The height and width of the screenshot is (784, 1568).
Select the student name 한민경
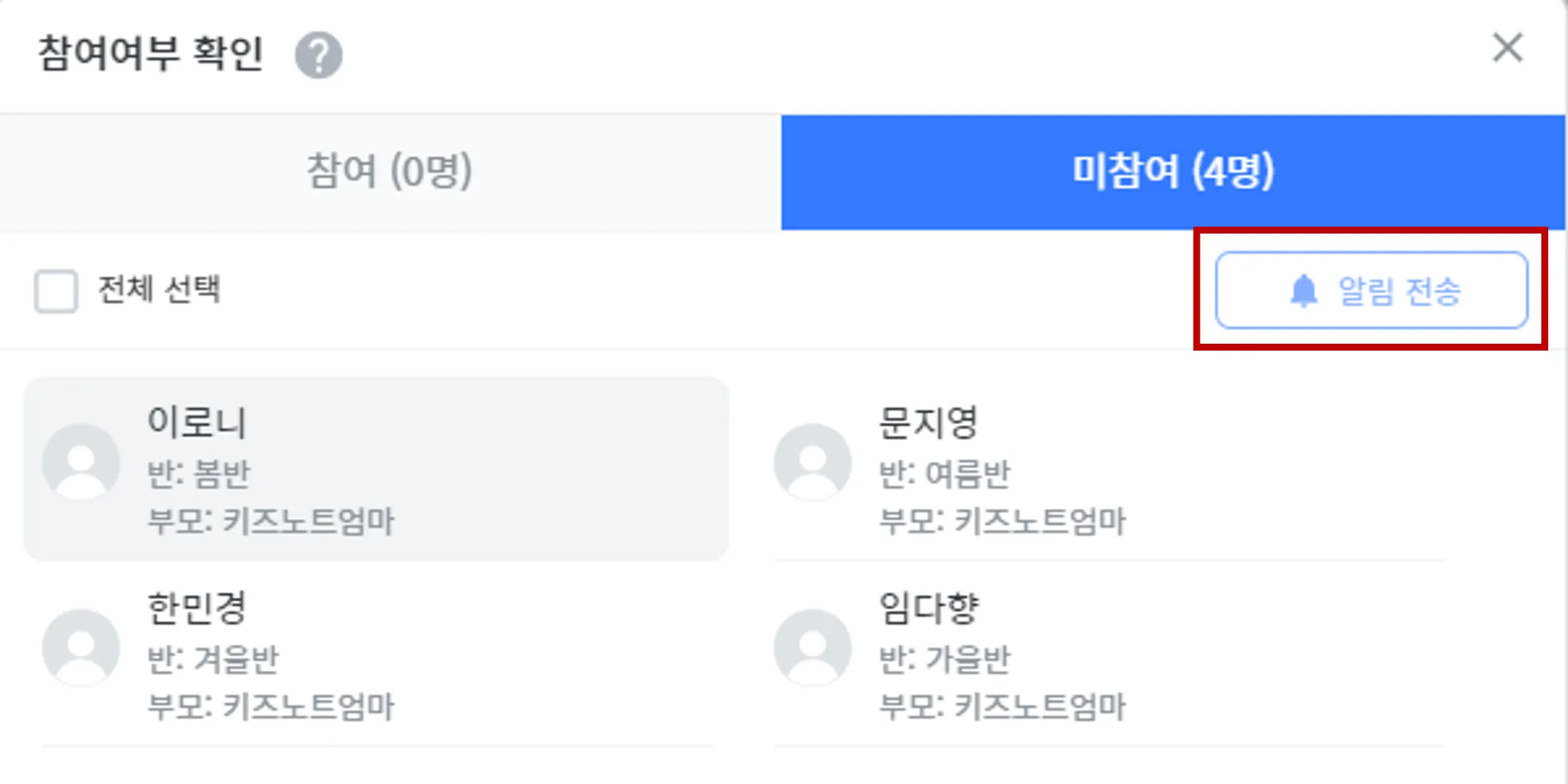[197, 608]
